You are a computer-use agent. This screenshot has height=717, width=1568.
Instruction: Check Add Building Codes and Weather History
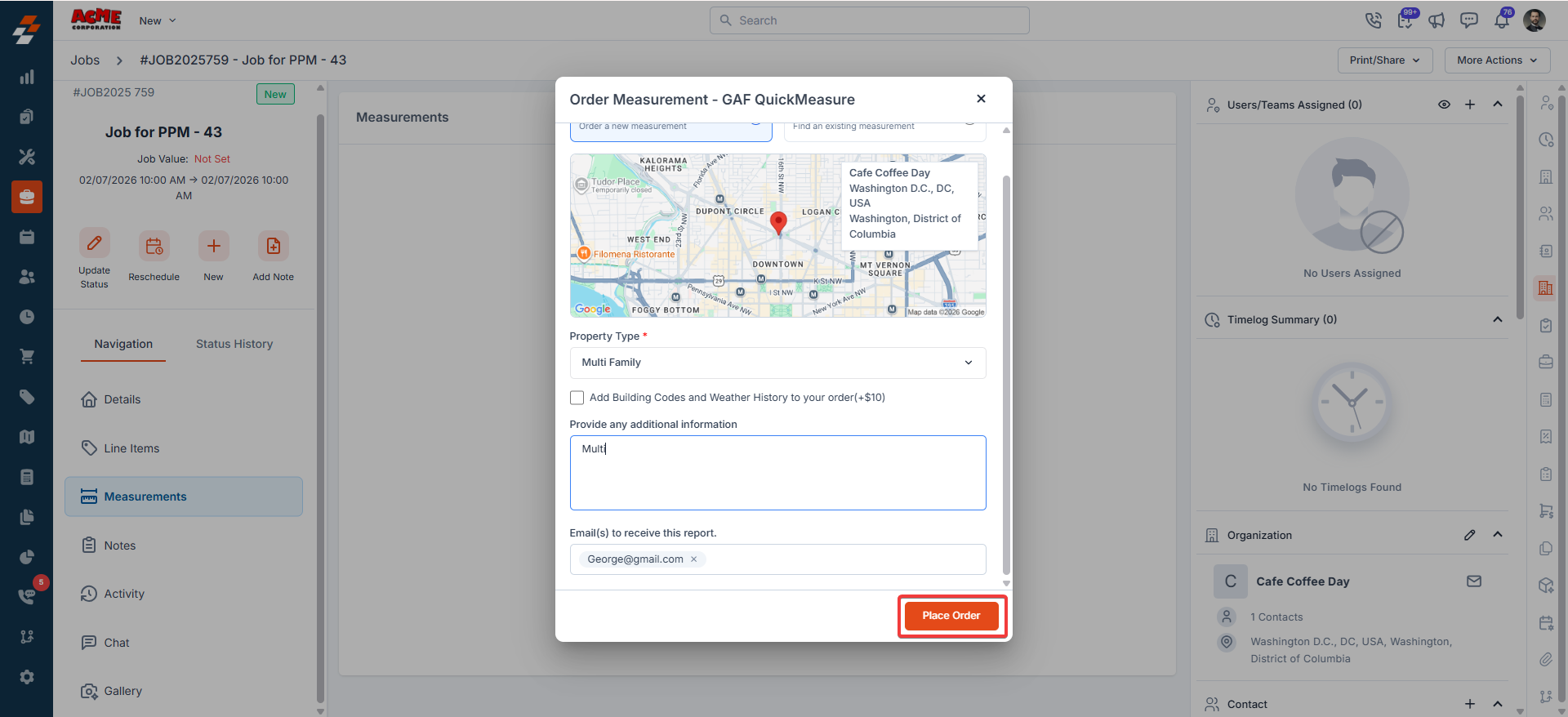[x=577, y=398]
